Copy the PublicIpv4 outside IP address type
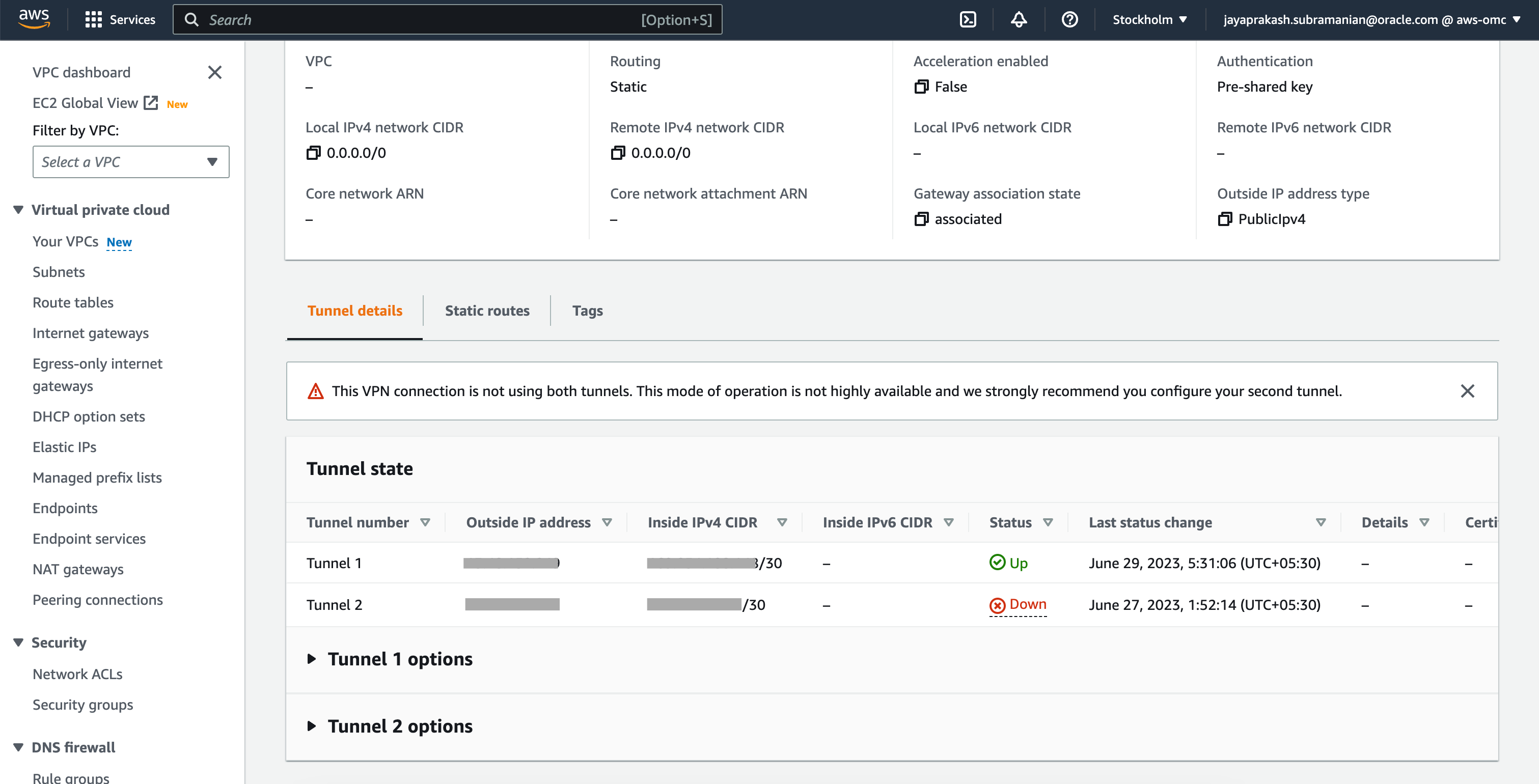The image size is (1539, 784). tap(1225, 218)
